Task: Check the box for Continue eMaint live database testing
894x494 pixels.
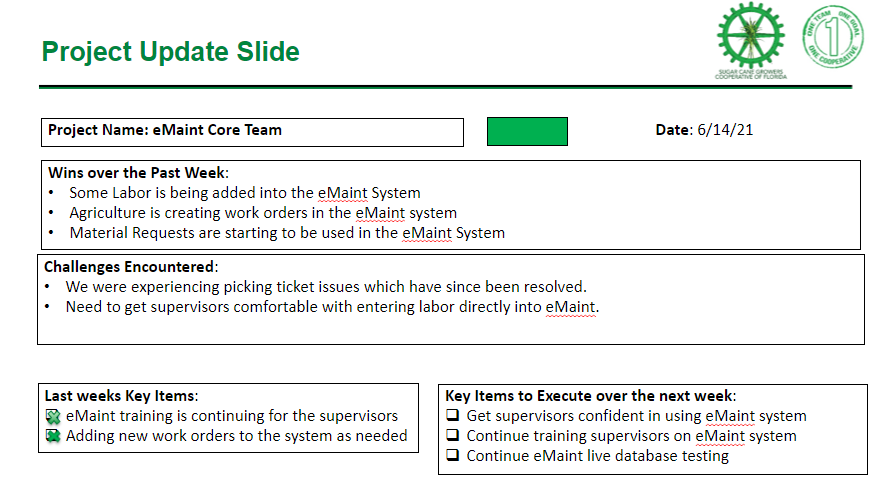Action: click(x=453, y=455)
